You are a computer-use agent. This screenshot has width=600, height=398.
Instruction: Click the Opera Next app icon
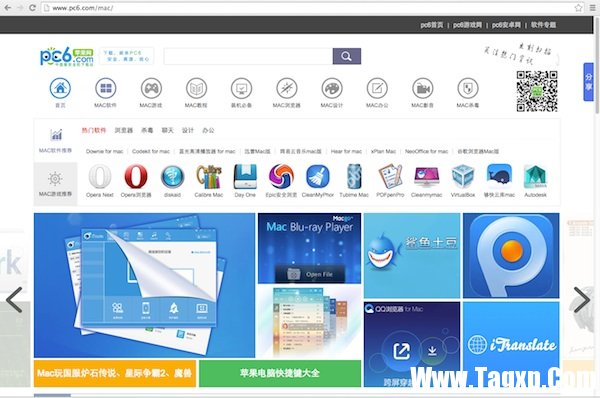tap(99, 176)
